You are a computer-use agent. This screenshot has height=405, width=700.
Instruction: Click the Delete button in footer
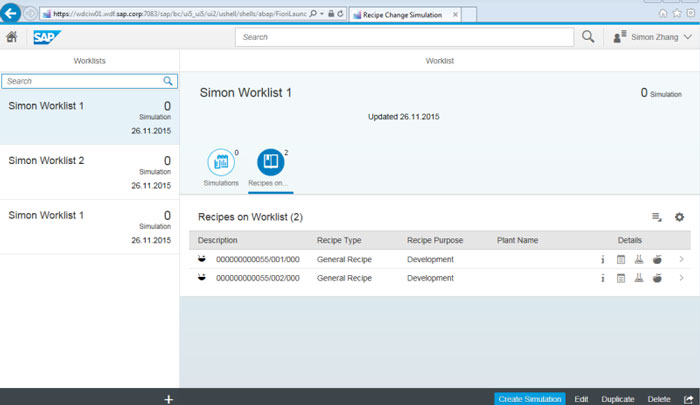pyautogui.click(x=659, y=398)
